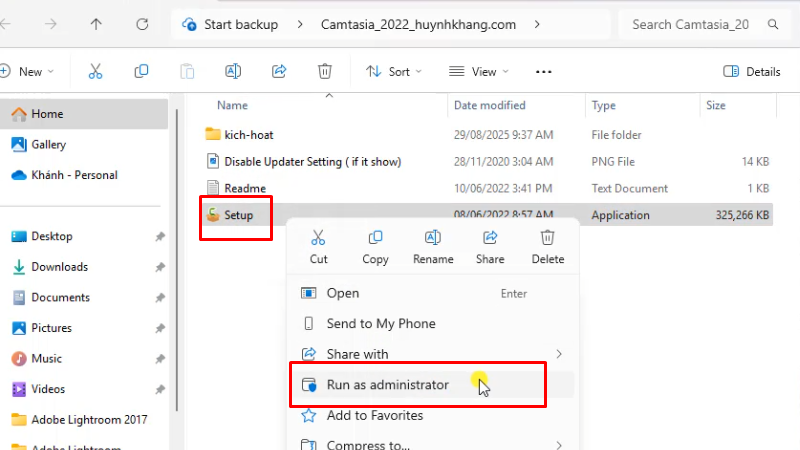
Task: Click the Name column sort arrow
Action: 329,95
